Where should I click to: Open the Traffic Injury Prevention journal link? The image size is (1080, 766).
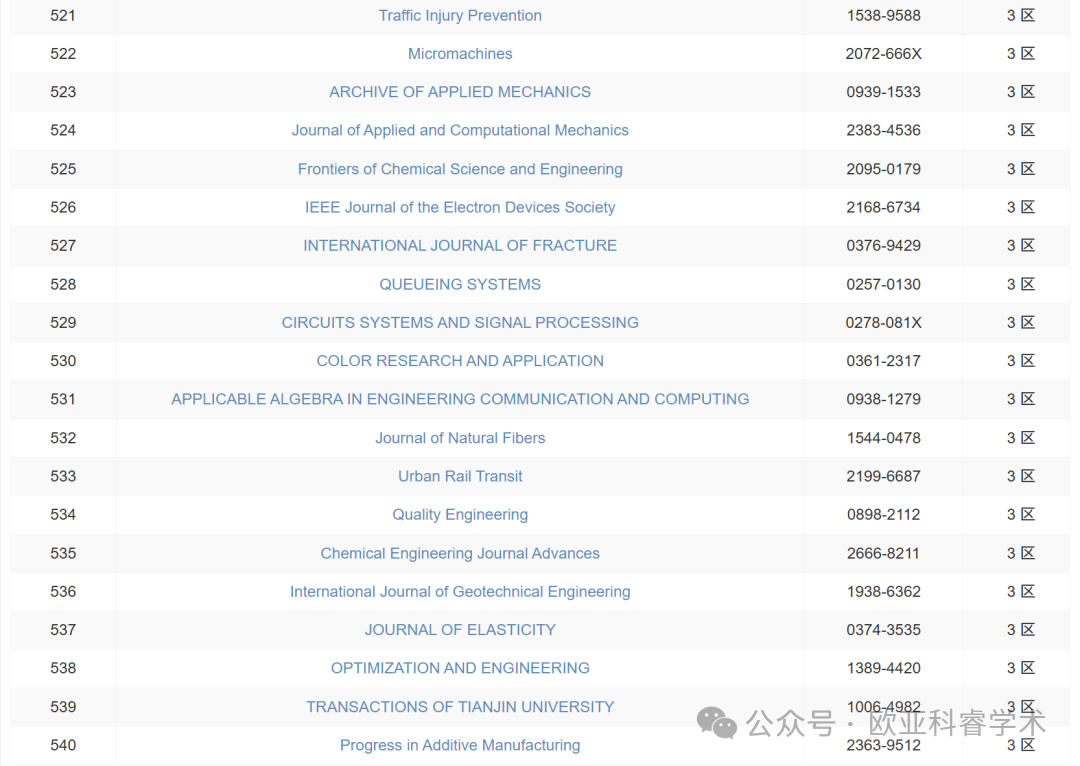[x=460, y=15]
